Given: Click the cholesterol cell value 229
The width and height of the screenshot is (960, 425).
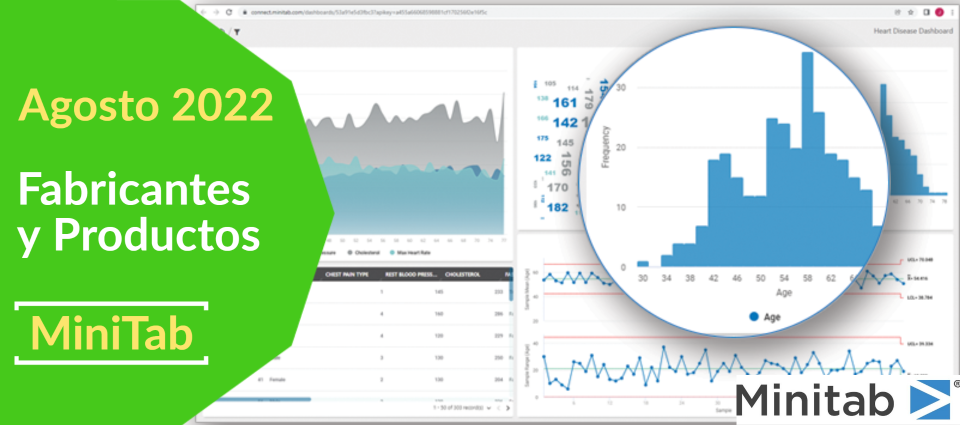Looking at the screenshot, I should [499, 335].
